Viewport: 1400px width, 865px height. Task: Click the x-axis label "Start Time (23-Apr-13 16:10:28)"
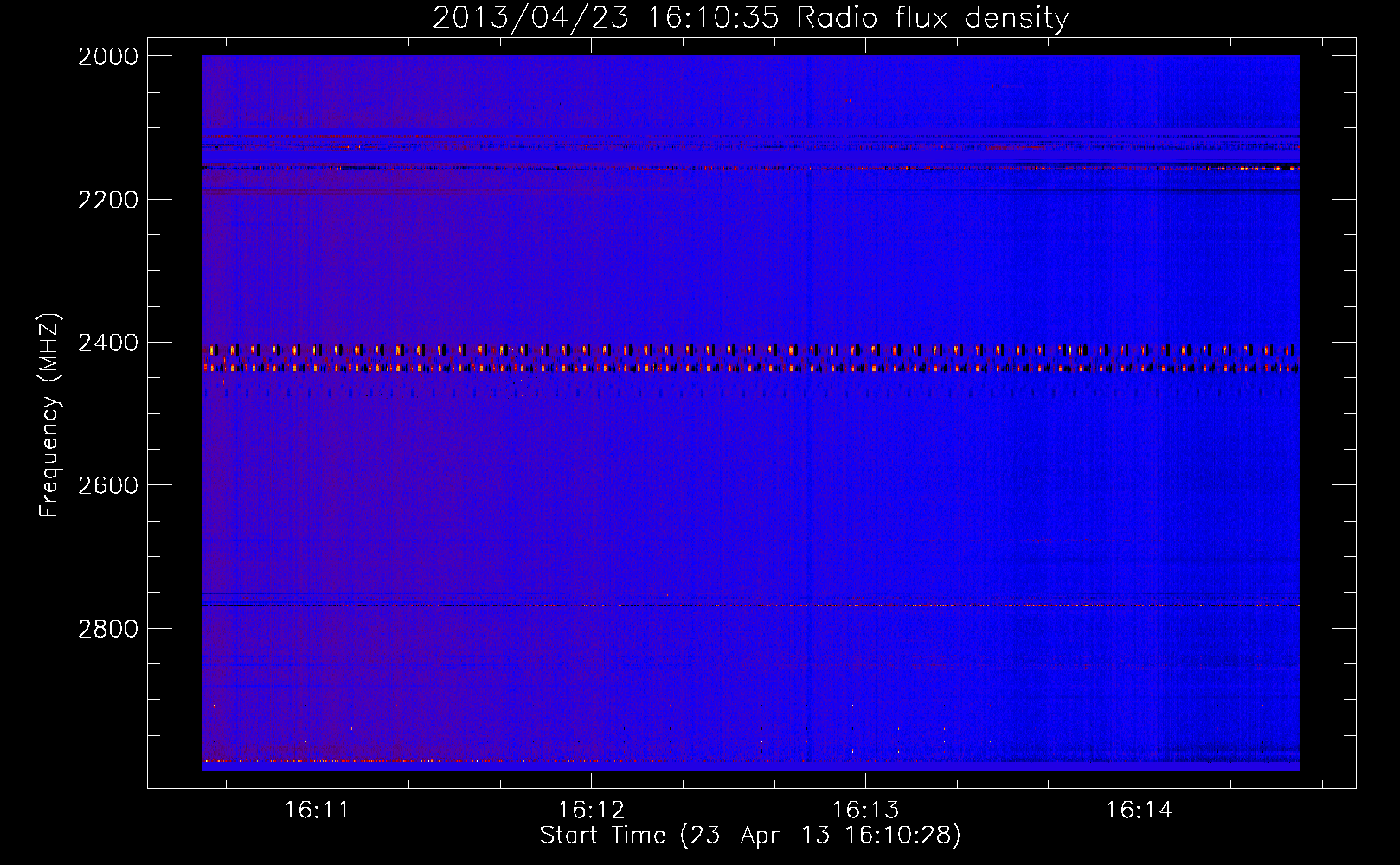pyautogui.click(x=750, y=836)
